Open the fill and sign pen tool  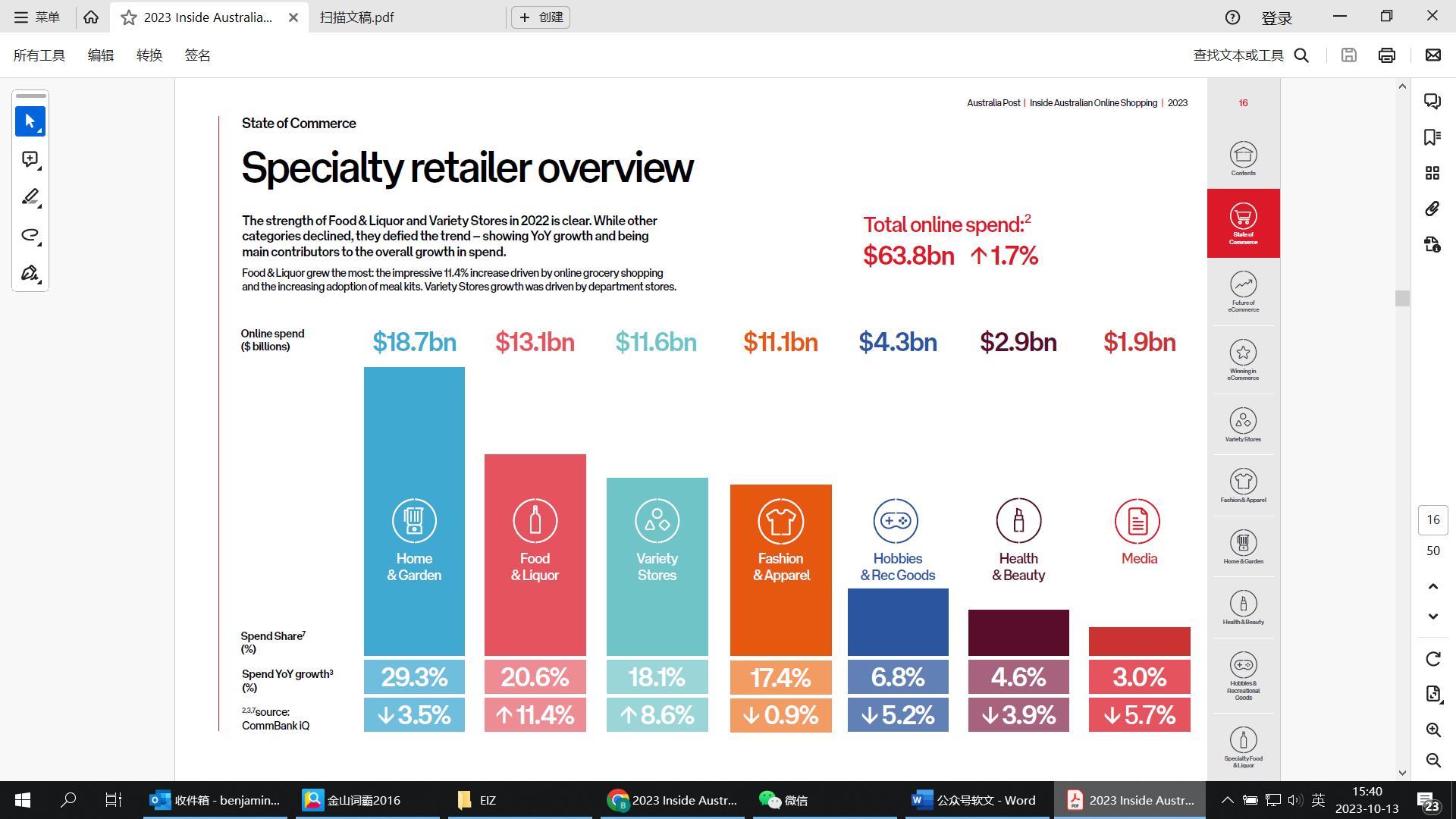click(30, 273)
